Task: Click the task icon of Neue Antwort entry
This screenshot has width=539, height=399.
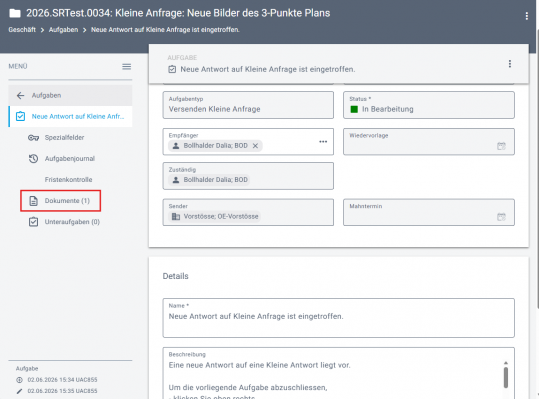Action: point(20,116)
